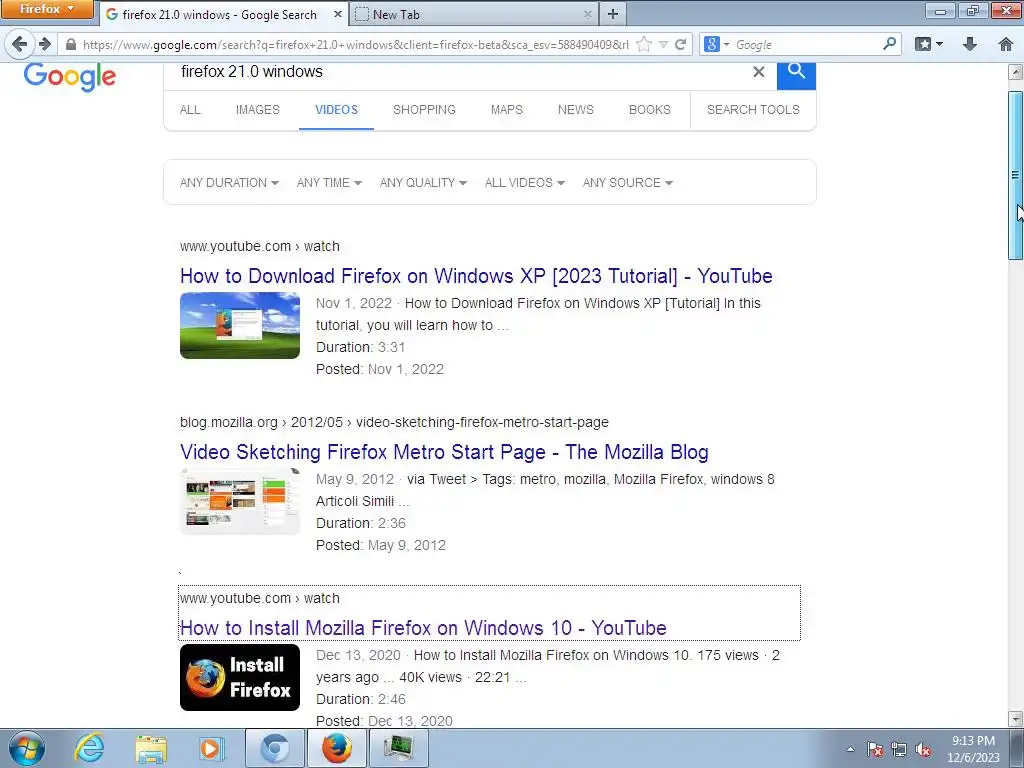Switch to MAPS results tab
1024x768 pixels.
click(507, 110)
